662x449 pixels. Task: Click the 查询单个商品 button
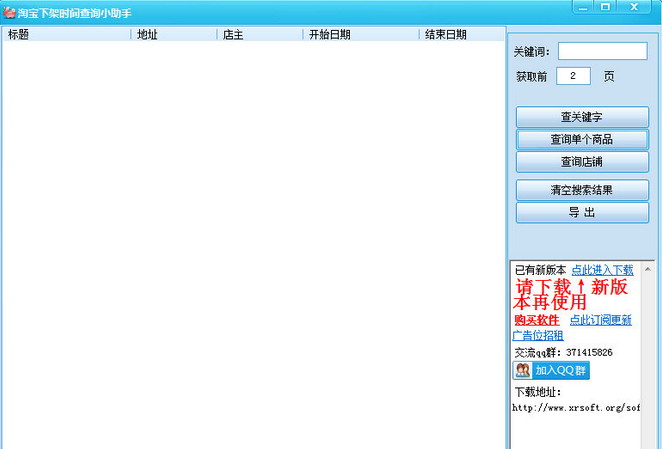point(582,139)
